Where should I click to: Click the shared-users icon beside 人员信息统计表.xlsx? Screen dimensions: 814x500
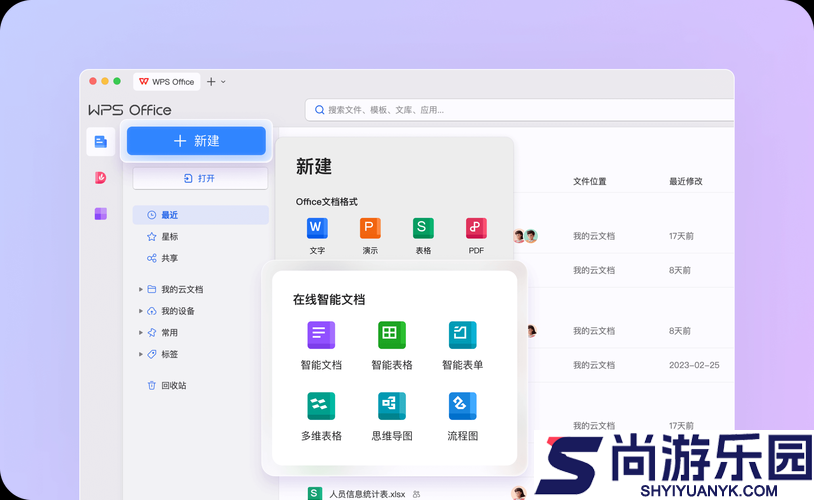[x=416, y=495]
